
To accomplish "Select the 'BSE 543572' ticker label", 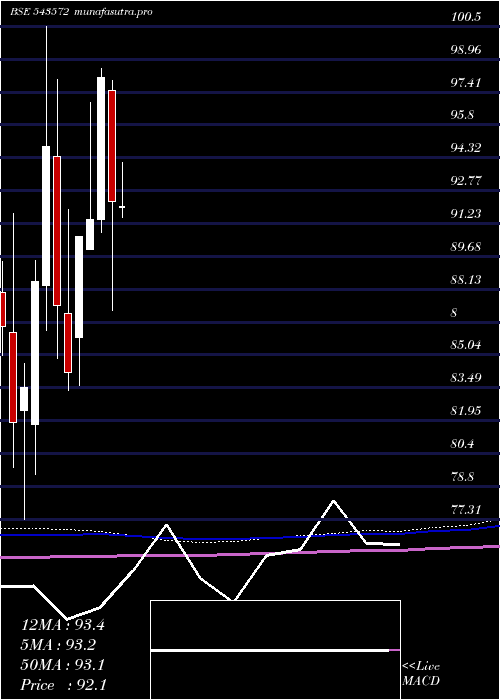I will click(39, 12).
